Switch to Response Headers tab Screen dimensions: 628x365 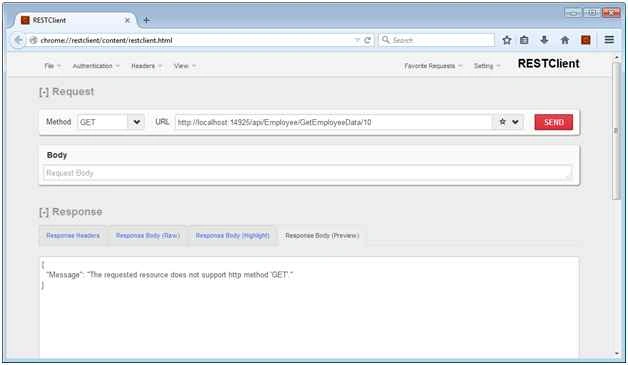tap(73, 236)
